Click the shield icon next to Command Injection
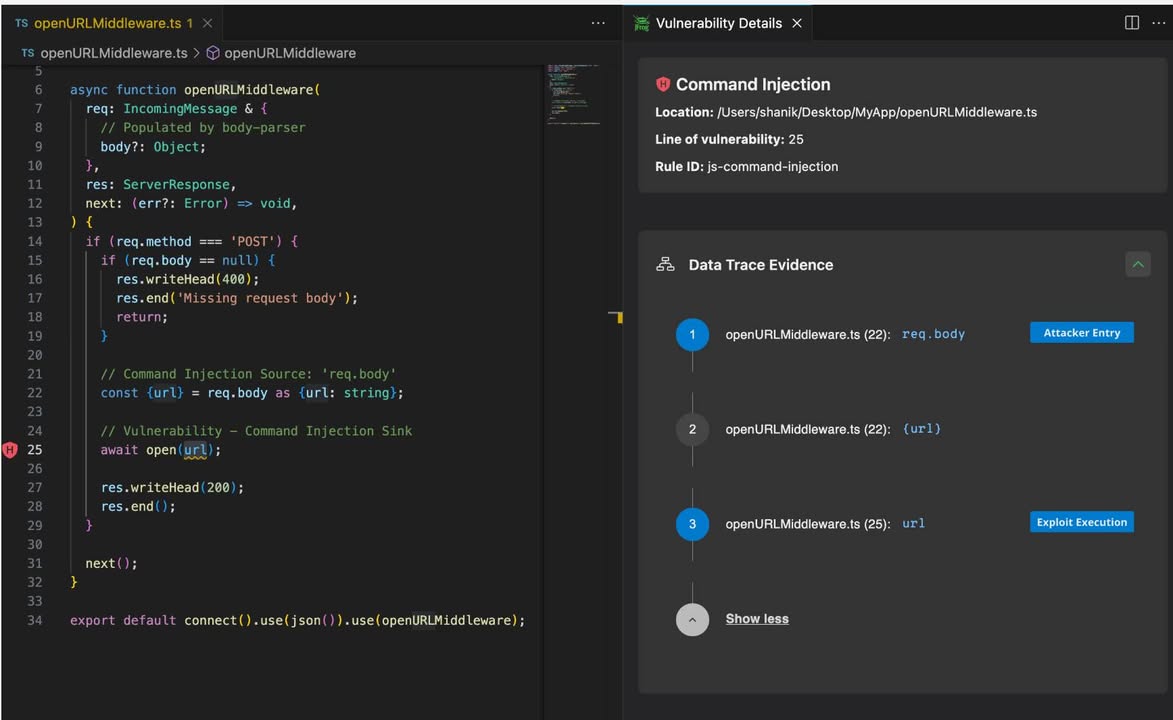 pyautogui.click(x=660, y=84)
